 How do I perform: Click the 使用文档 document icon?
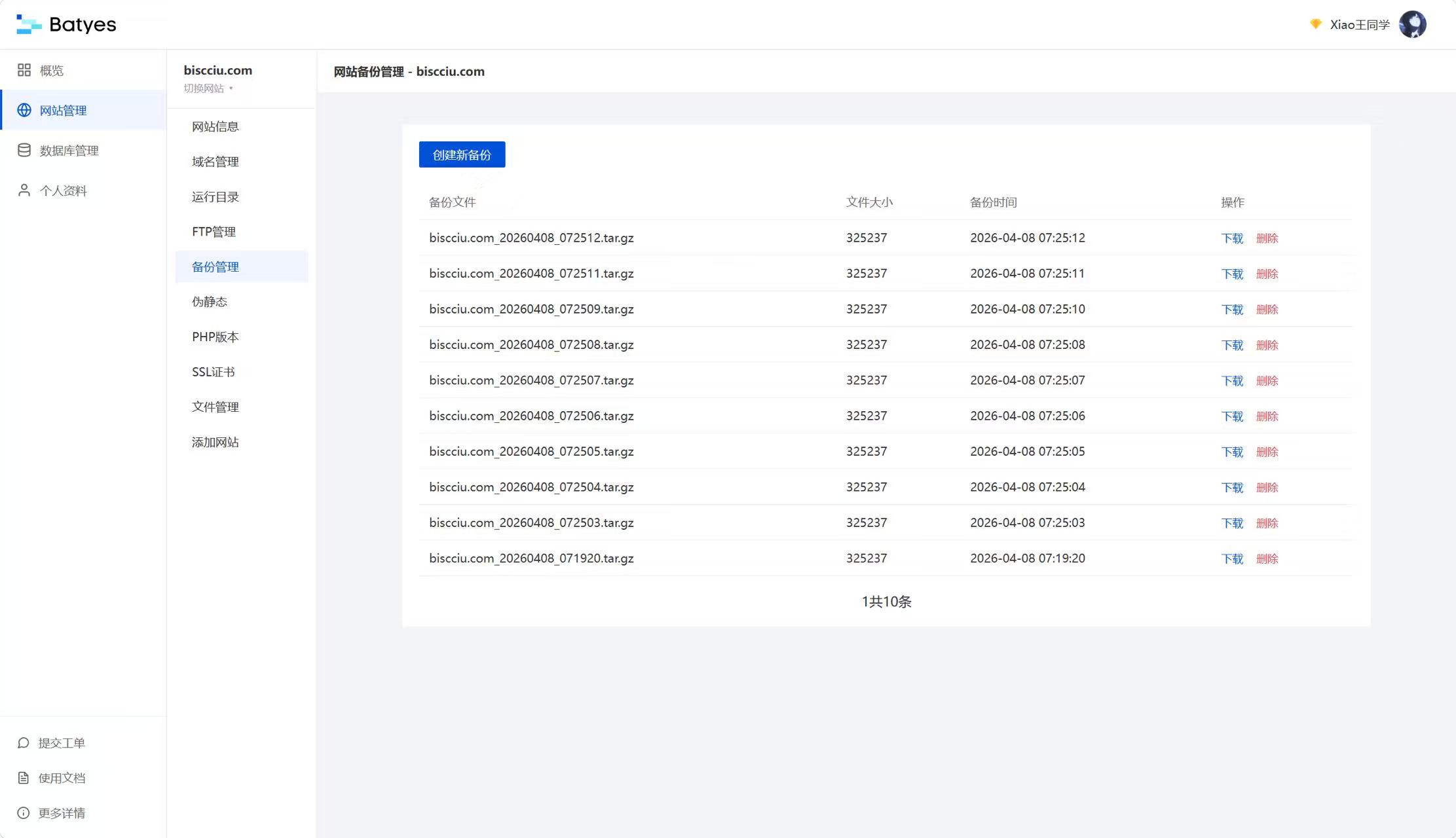pos(24,778)
